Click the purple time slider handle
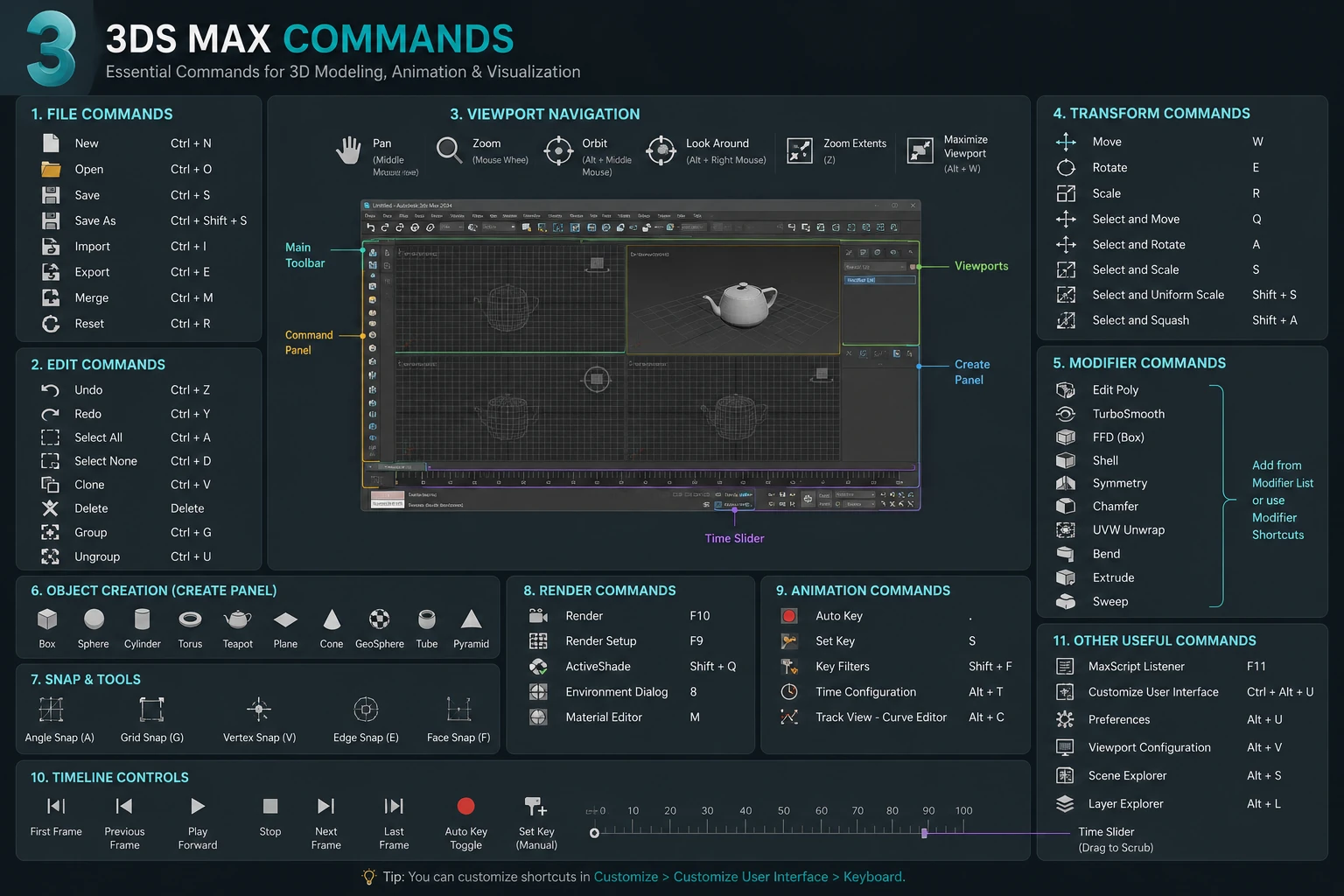Viewport: 1344px width, 896px height. (924, 833)
